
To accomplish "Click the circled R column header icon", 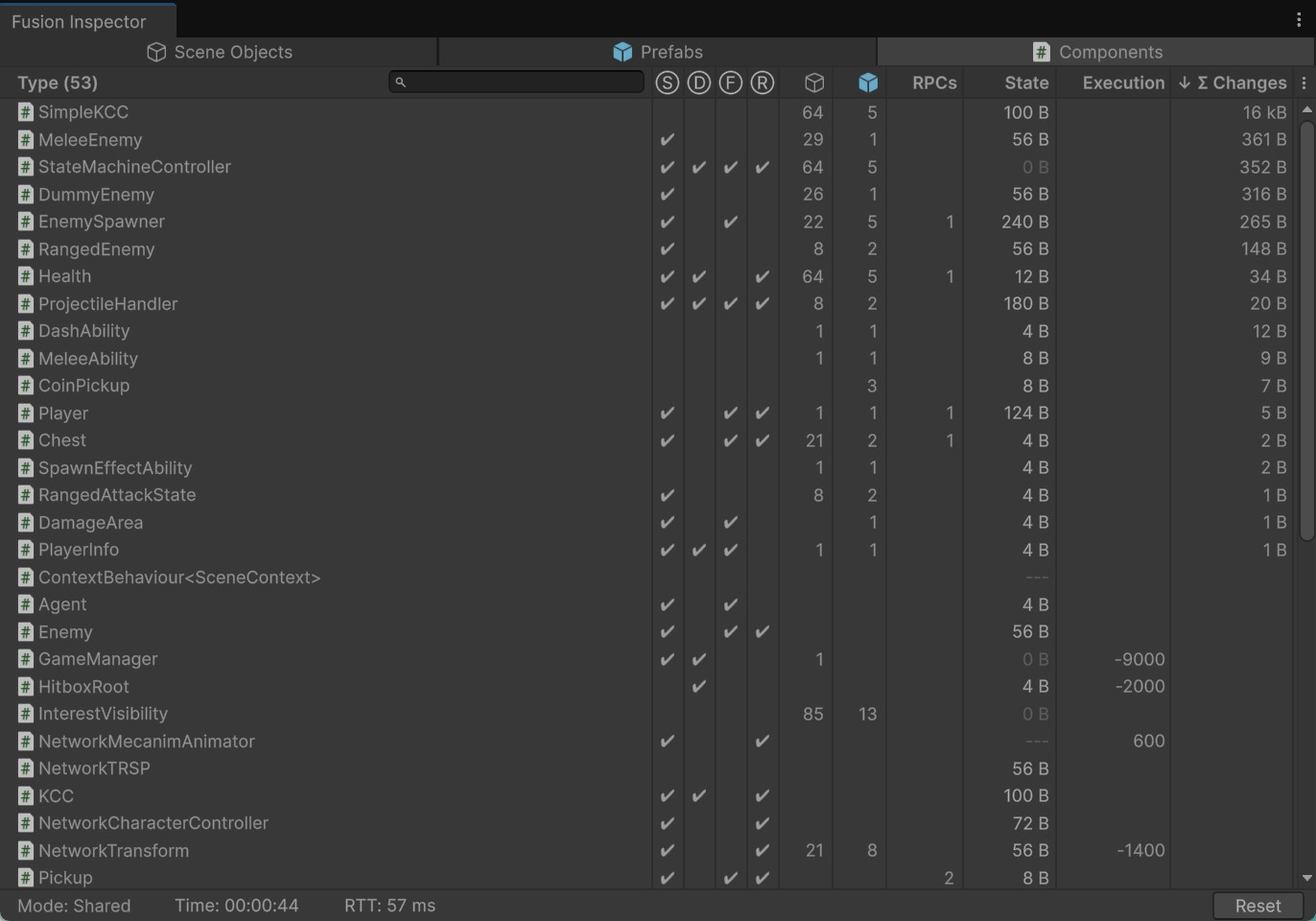I will click(762, 83).
